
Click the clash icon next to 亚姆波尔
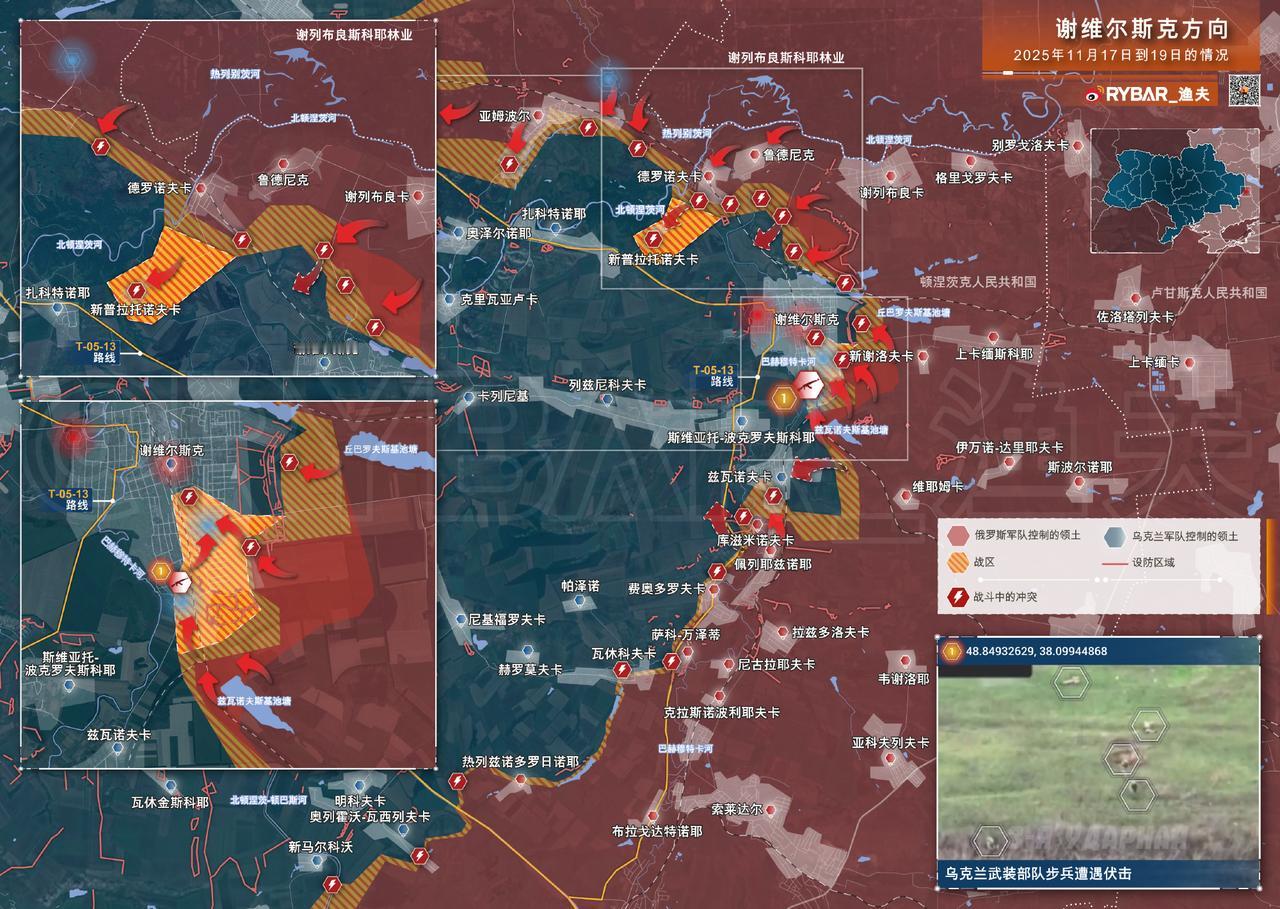pyautogui.click(x=508, y=164)
